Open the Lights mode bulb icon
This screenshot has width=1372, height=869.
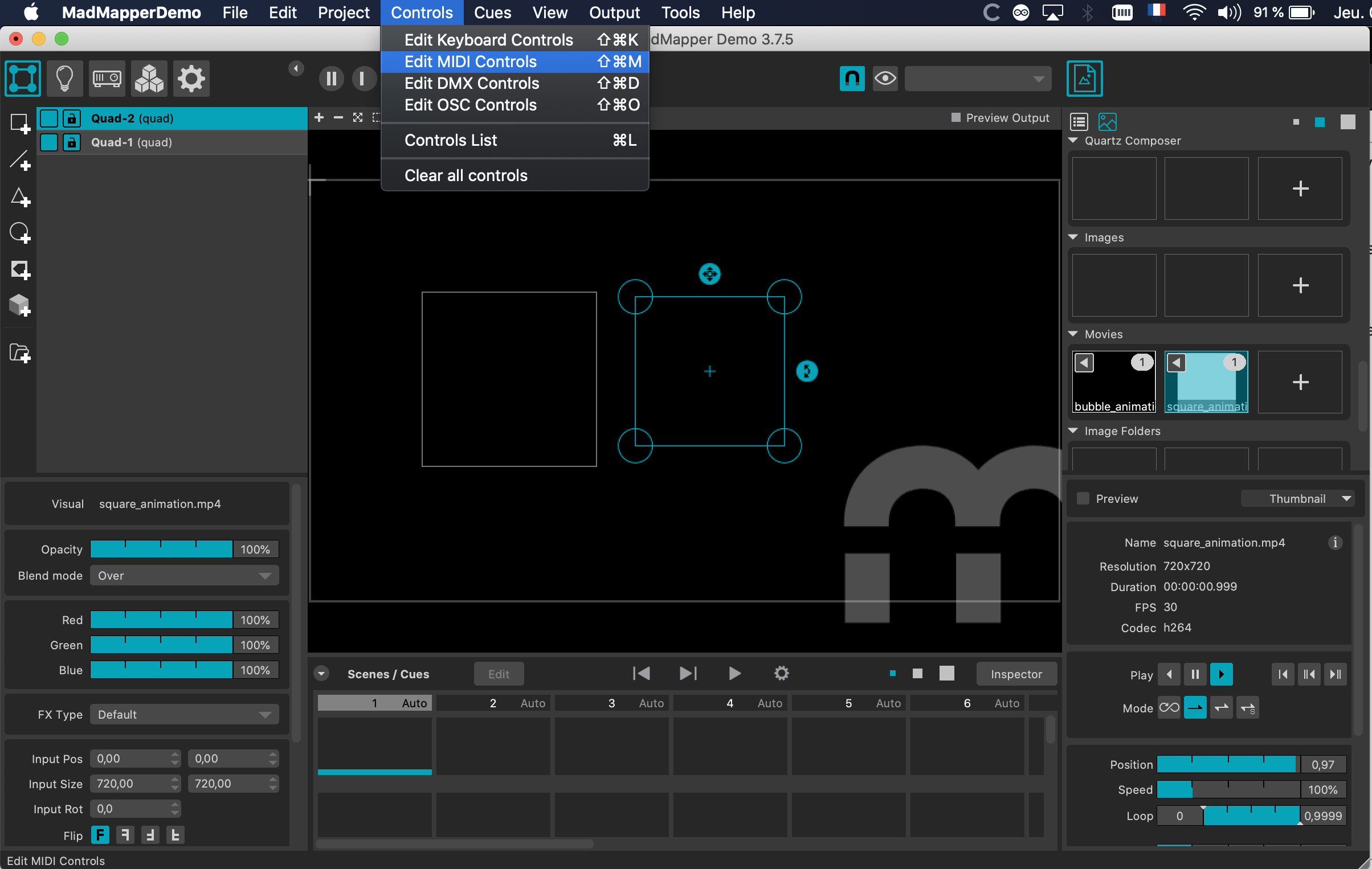[x=64, y=79]
